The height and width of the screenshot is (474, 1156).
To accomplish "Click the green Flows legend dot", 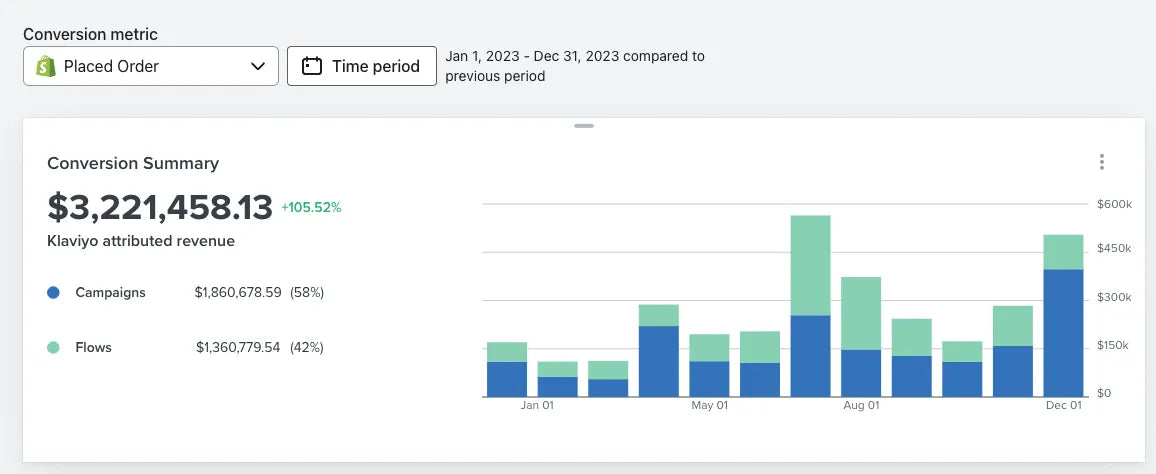I will click(54, 348).
